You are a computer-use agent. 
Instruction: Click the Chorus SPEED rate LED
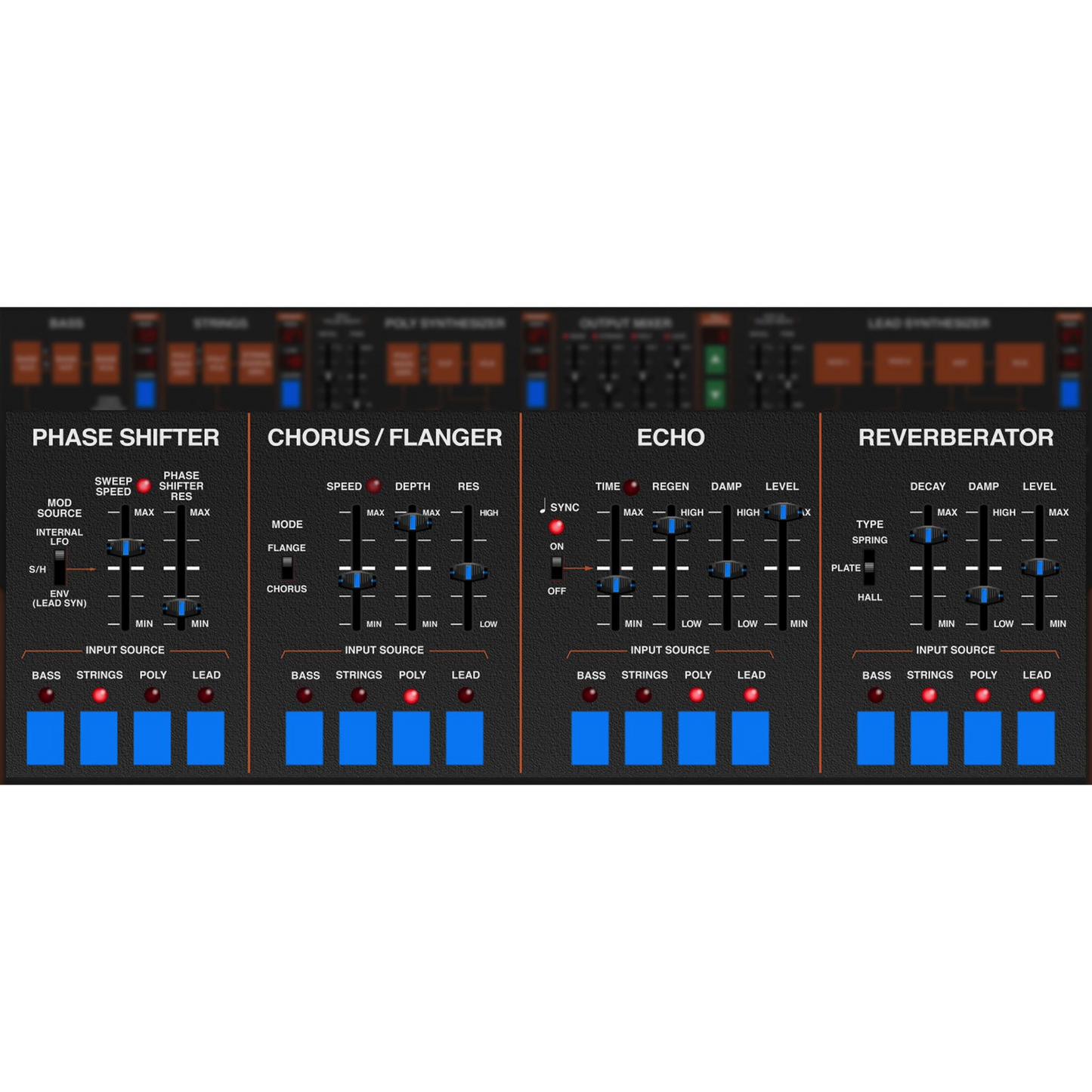click(x=374, y=486)
